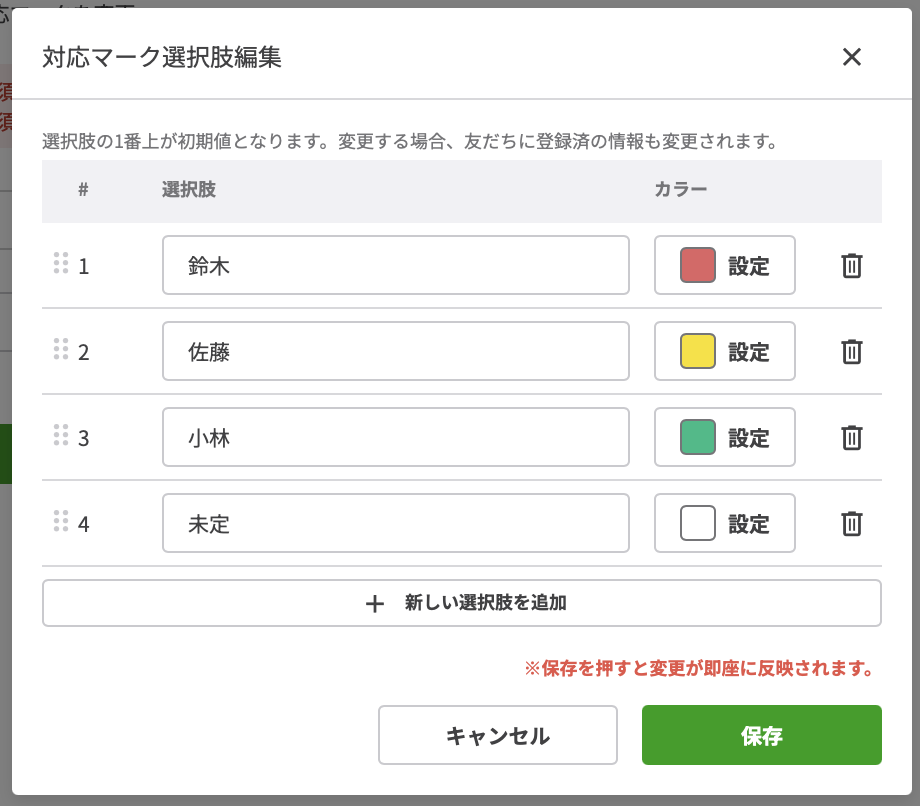Click the white color swatch for 未定
This screenshot has height=806, width=920.
click(697, 524)
